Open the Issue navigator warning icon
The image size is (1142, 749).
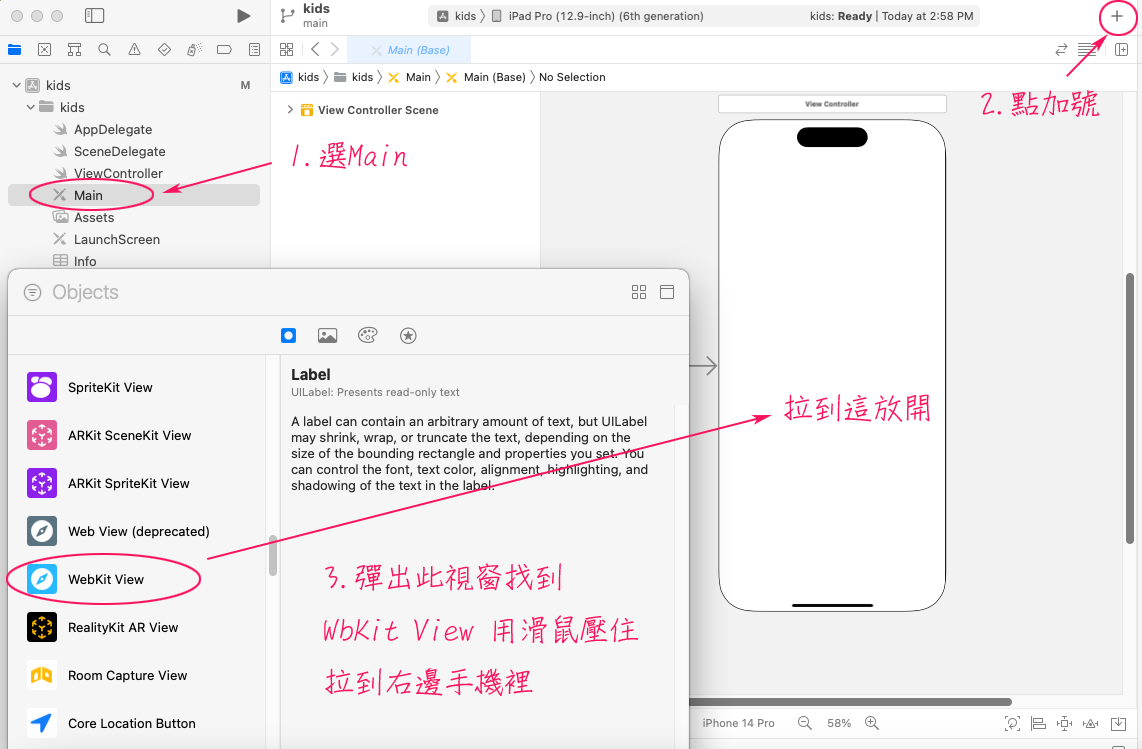tap(135, 50)
